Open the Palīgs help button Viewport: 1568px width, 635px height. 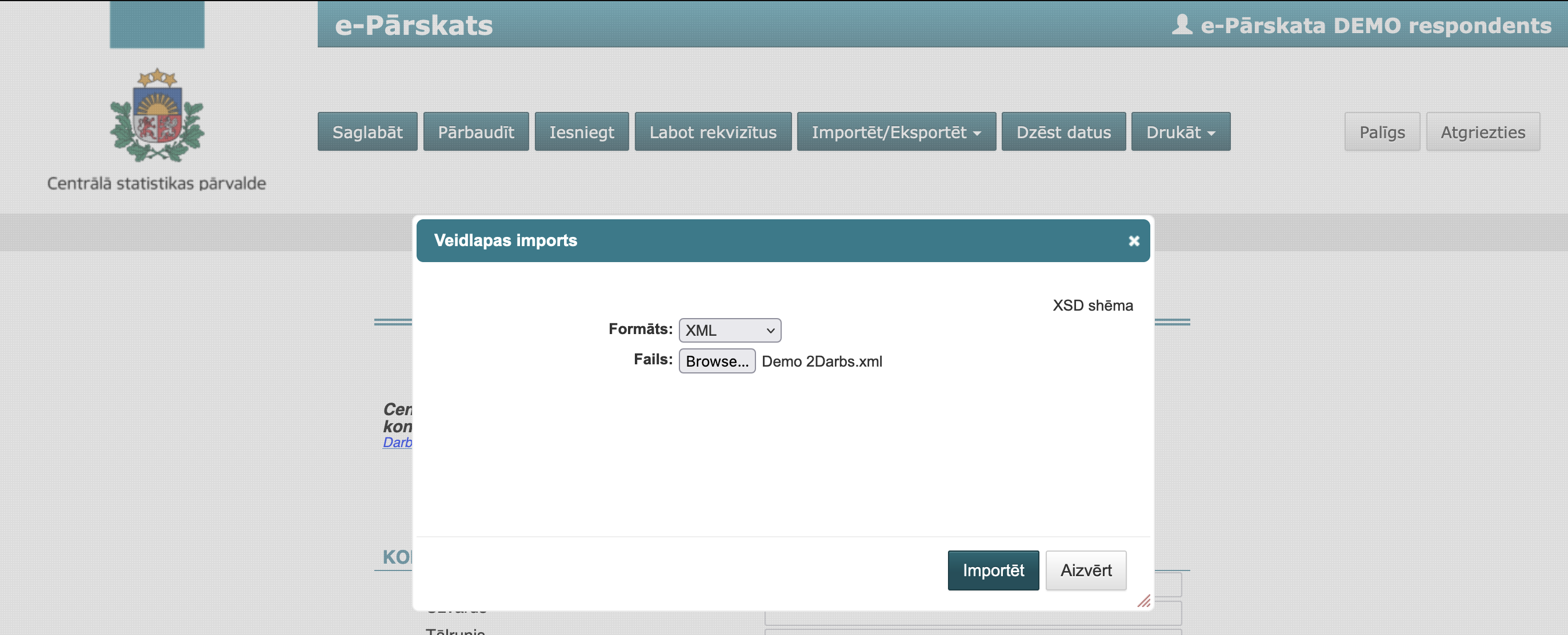point(1381,132)
